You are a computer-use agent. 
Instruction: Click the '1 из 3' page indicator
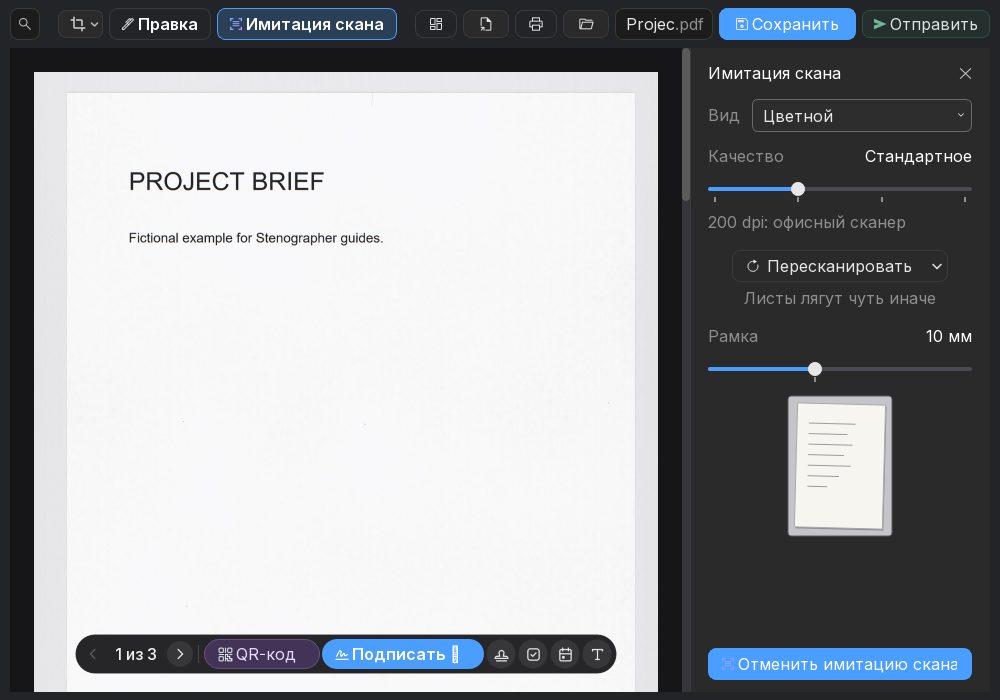(x=136, y=654)
